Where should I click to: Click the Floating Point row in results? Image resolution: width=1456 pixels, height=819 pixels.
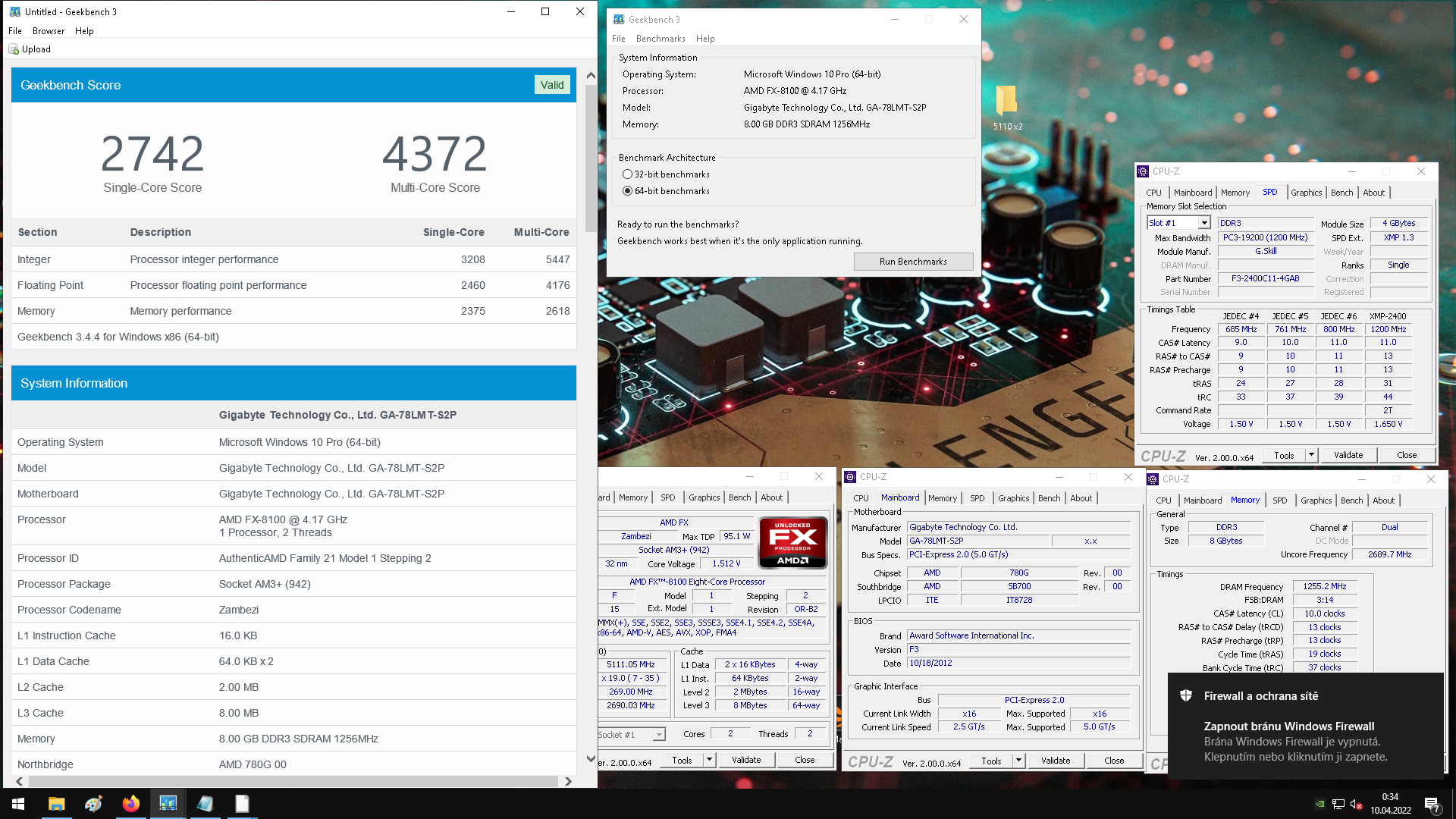point(293,285)
